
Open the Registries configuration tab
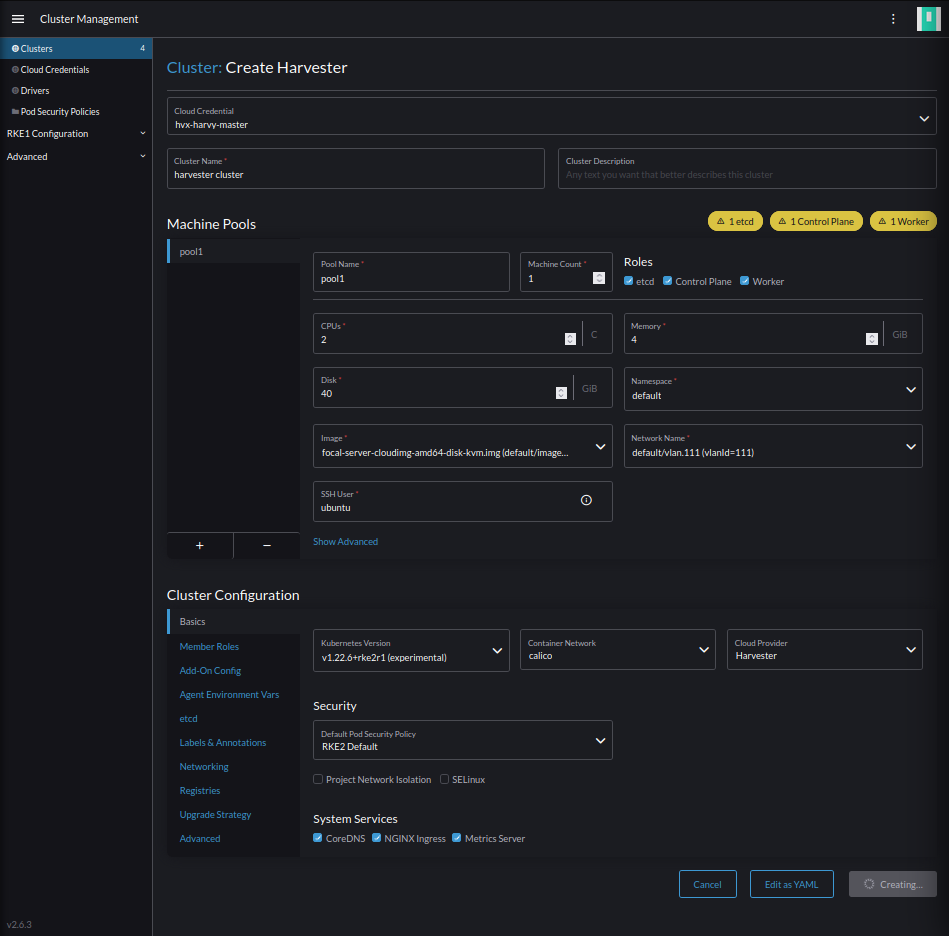(x=199, y=790)
